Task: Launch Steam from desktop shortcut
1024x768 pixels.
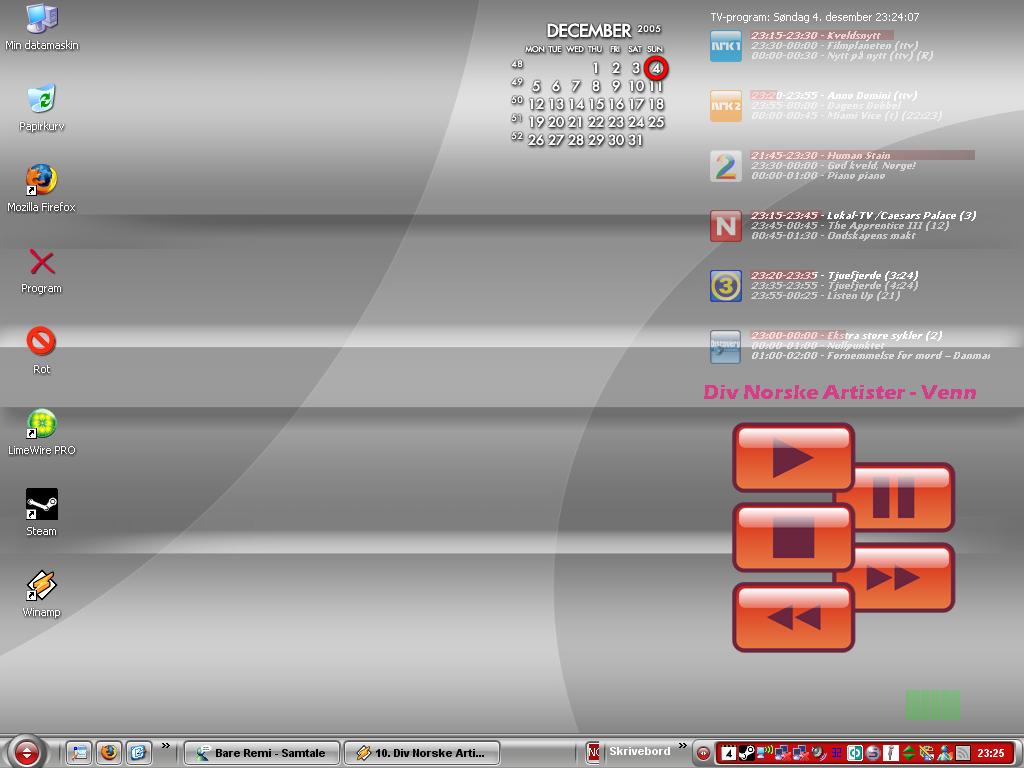Action: (x=42, y=513)
